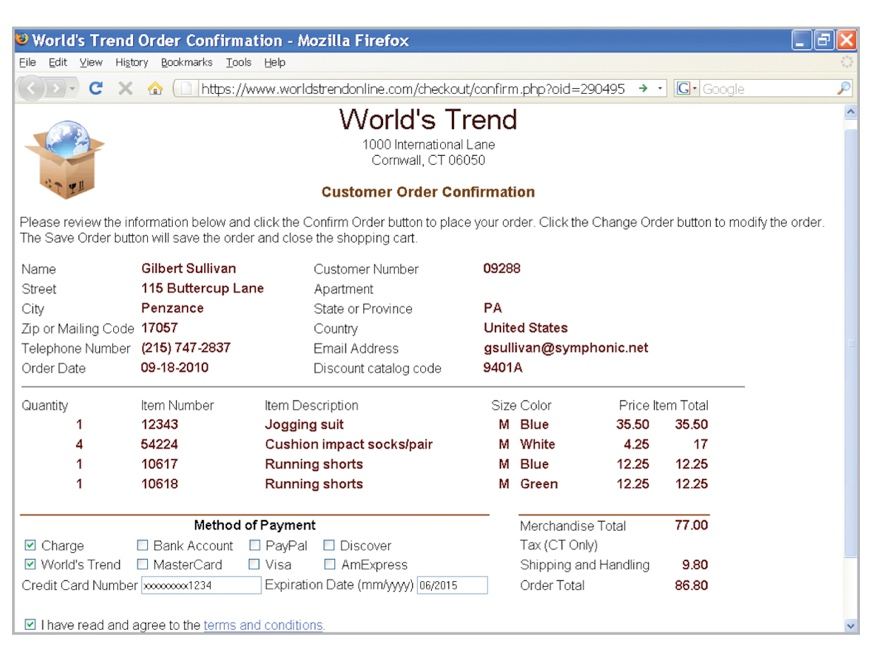Image resolution: width=884 pixels, height=654 pixels.
Task: Click the Credit Card Number field
Action: click(201, 586)
